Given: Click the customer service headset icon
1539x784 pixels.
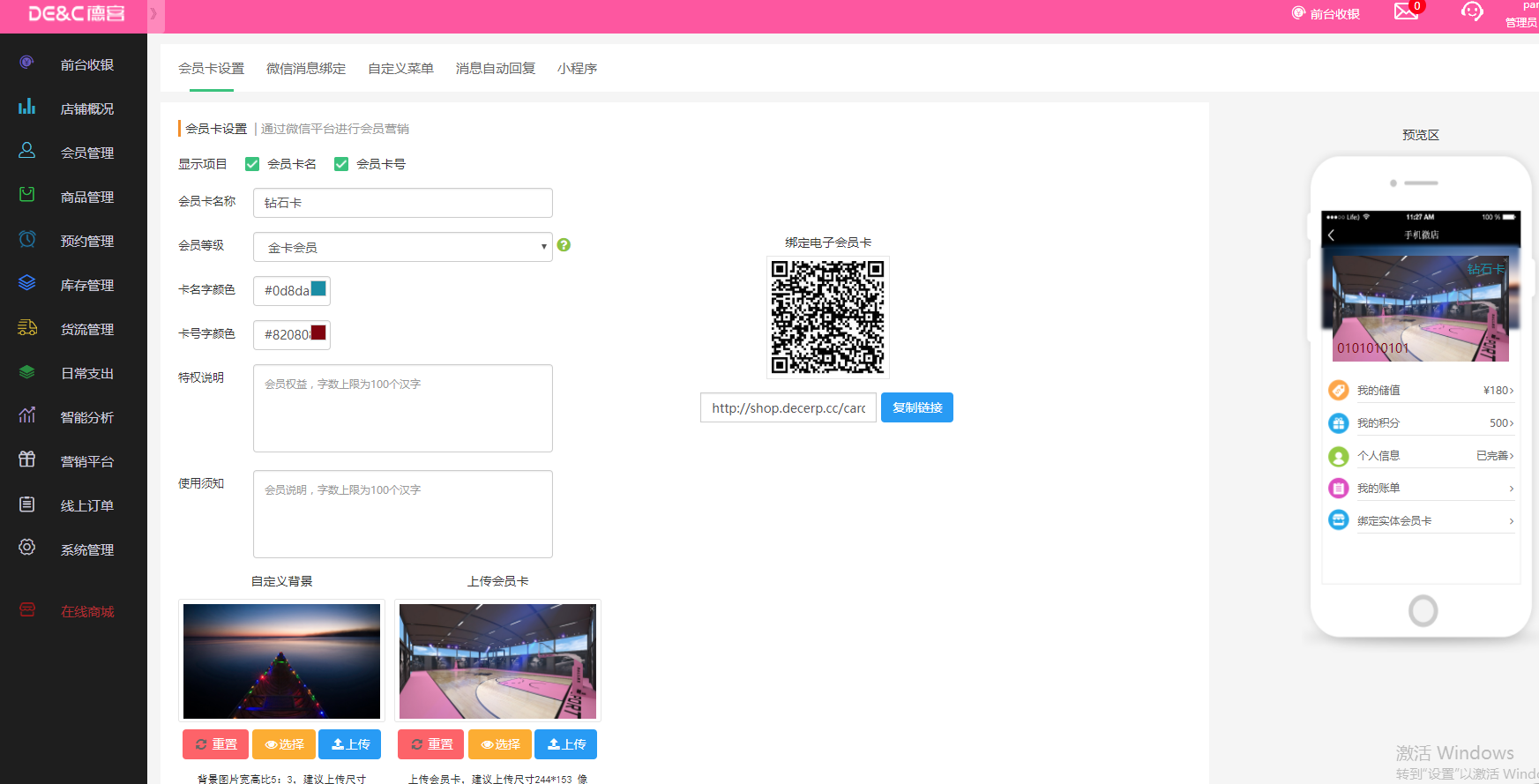Looking at the screenshot, I should pyautogui.click(x=1472, y=11).
